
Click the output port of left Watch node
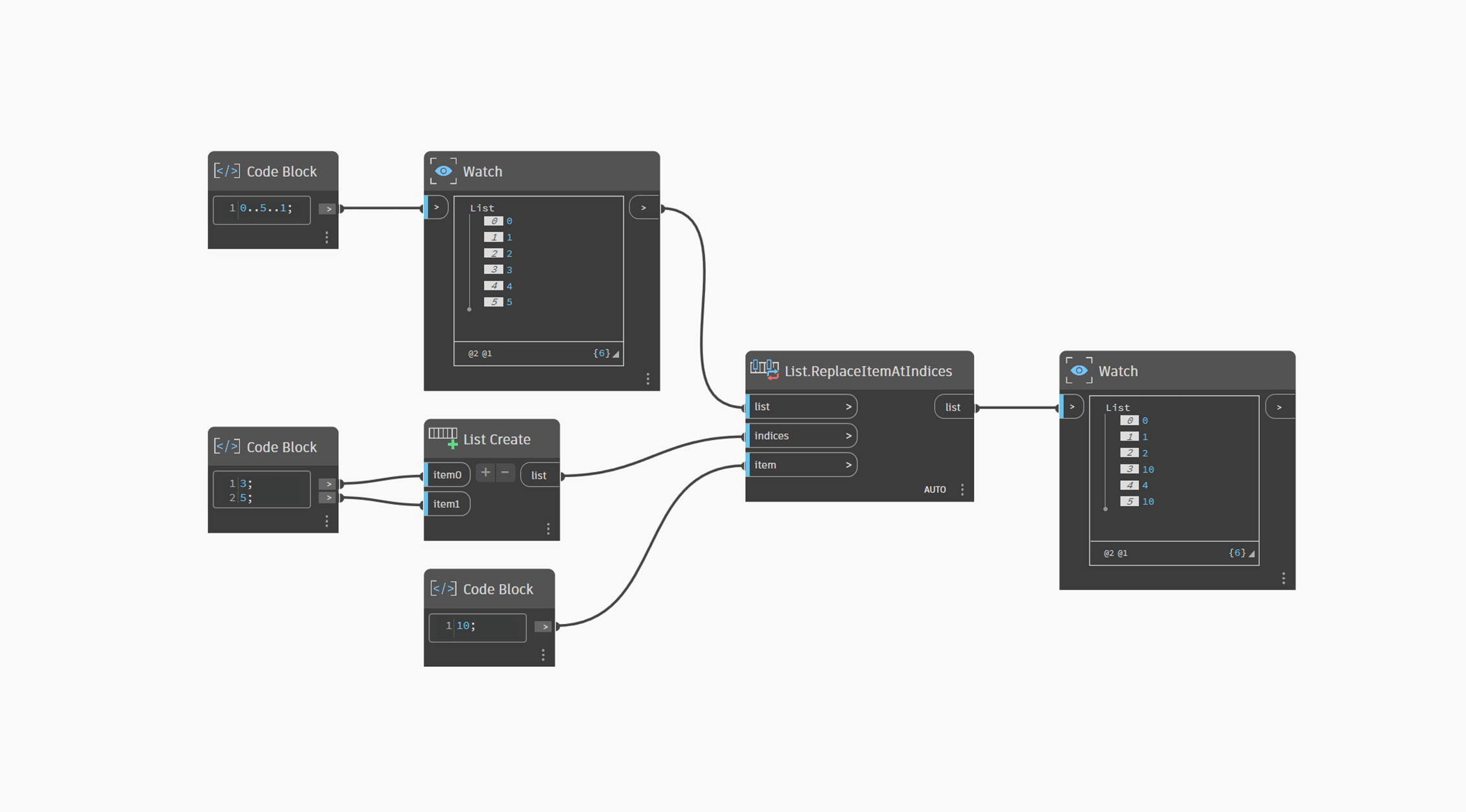644,208
